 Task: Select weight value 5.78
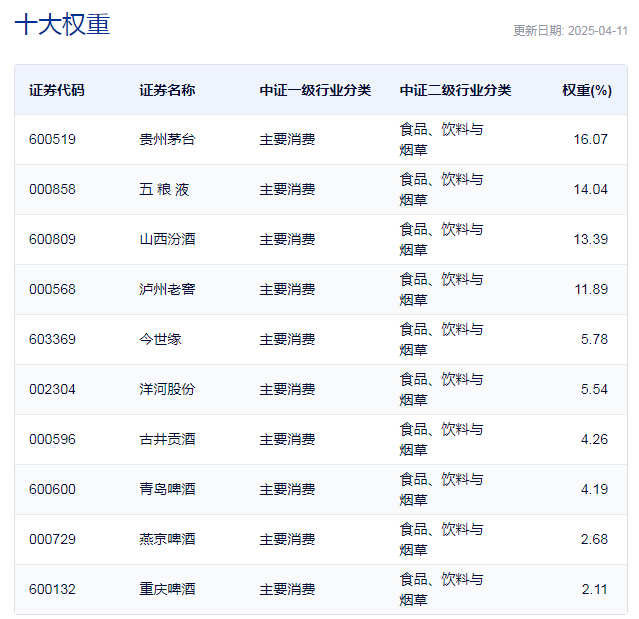(594, 339)
